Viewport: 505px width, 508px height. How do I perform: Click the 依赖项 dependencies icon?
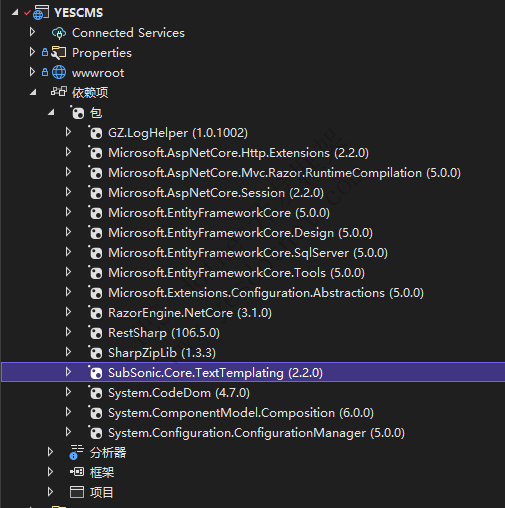point(59,91)
